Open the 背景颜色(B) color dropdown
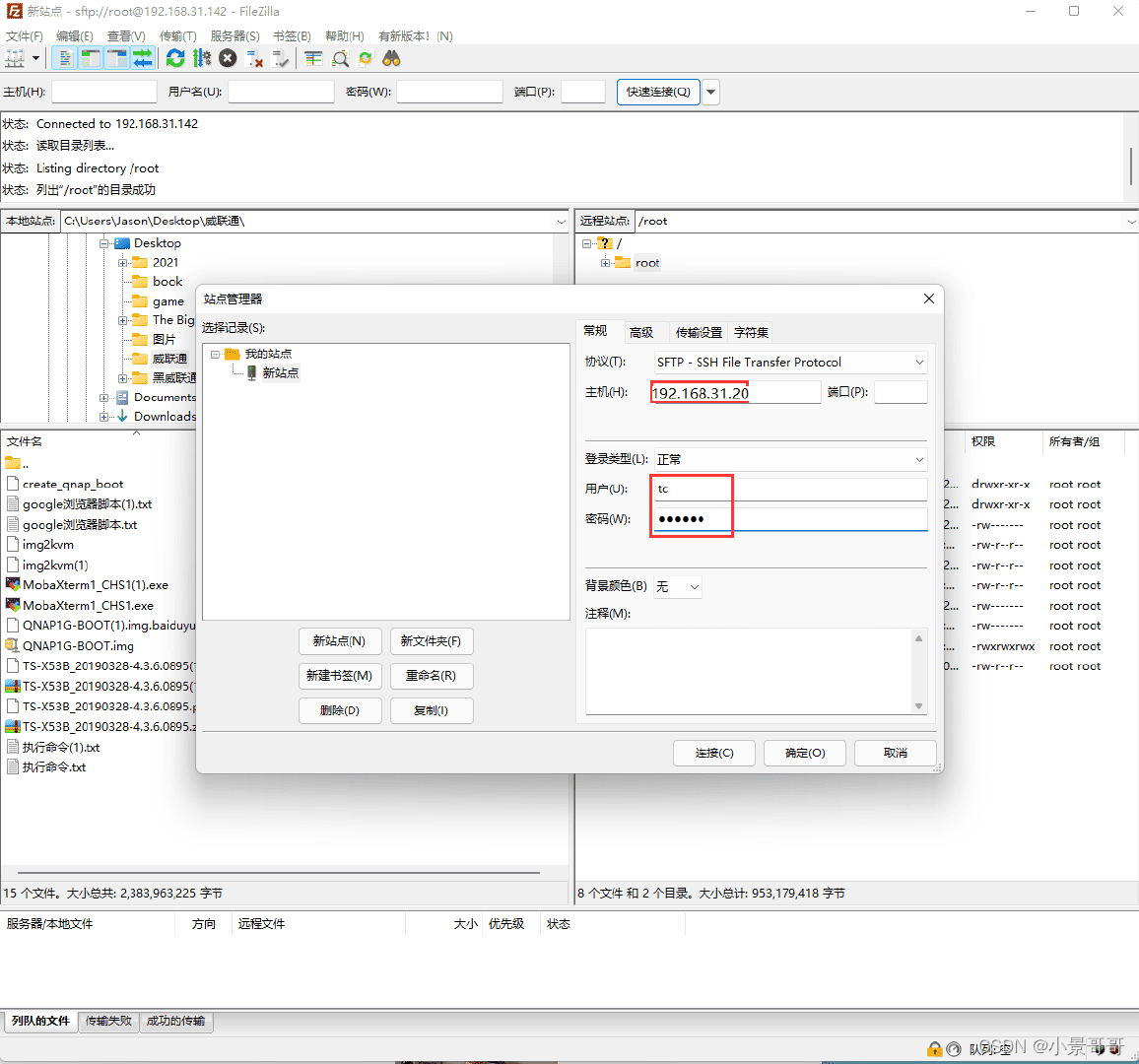The height and width of the screenshot is (1064, 1139). (678, 587)
